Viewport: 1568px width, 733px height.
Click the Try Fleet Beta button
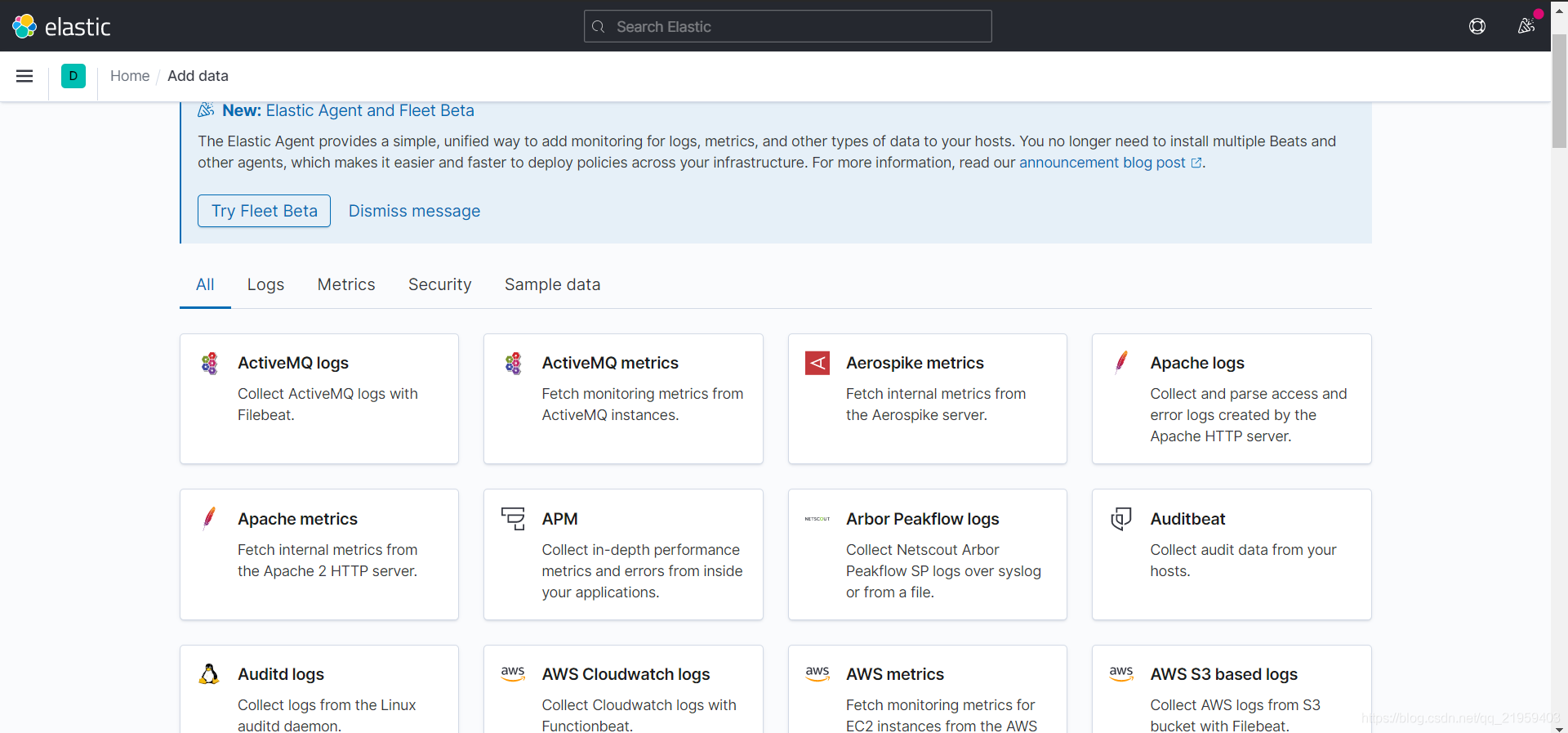pos(264,211)
